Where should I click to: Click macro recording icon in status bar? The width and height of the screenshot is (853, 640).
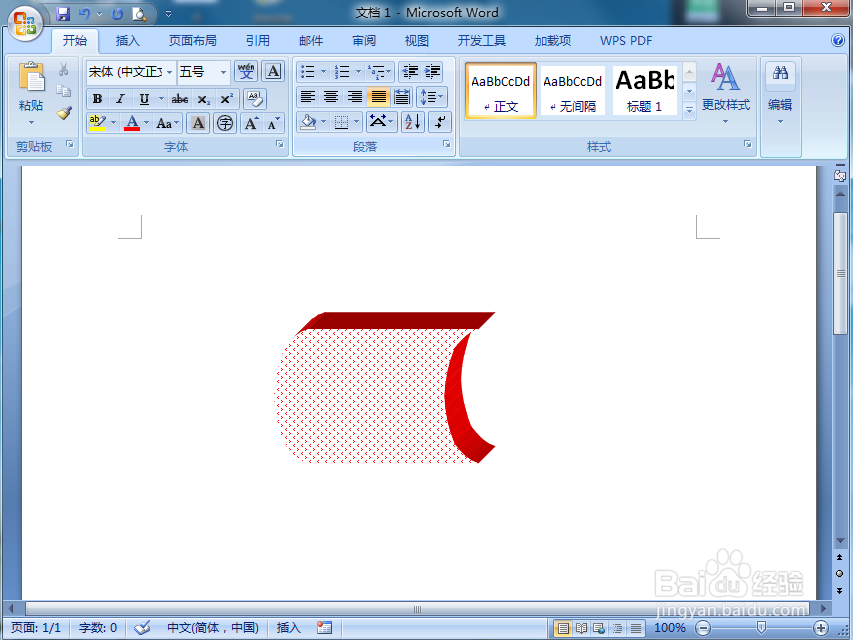point(325,627)
